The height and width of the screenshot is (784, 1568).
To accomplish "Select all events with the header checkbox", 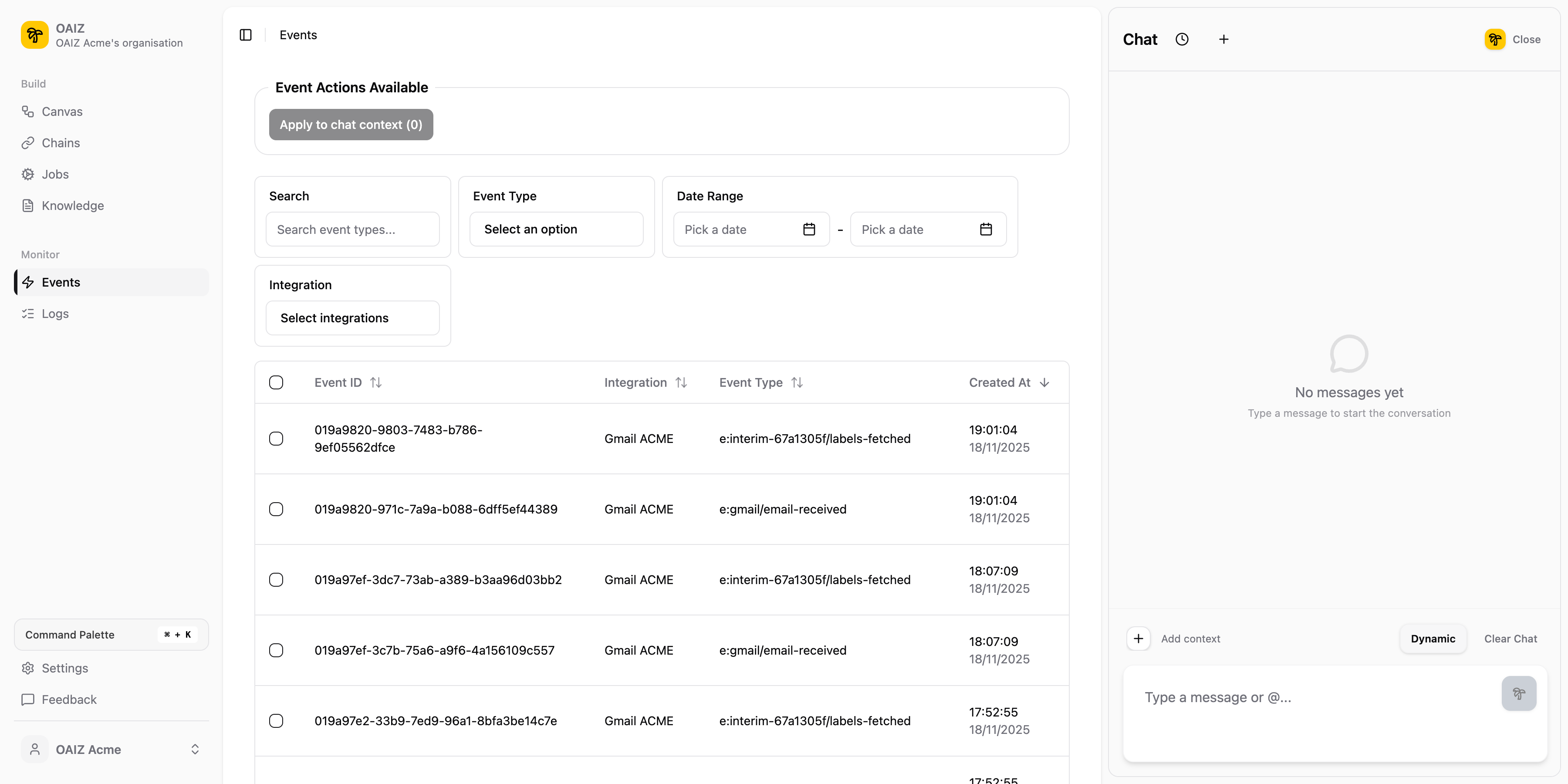I will (x=276, y=382).
